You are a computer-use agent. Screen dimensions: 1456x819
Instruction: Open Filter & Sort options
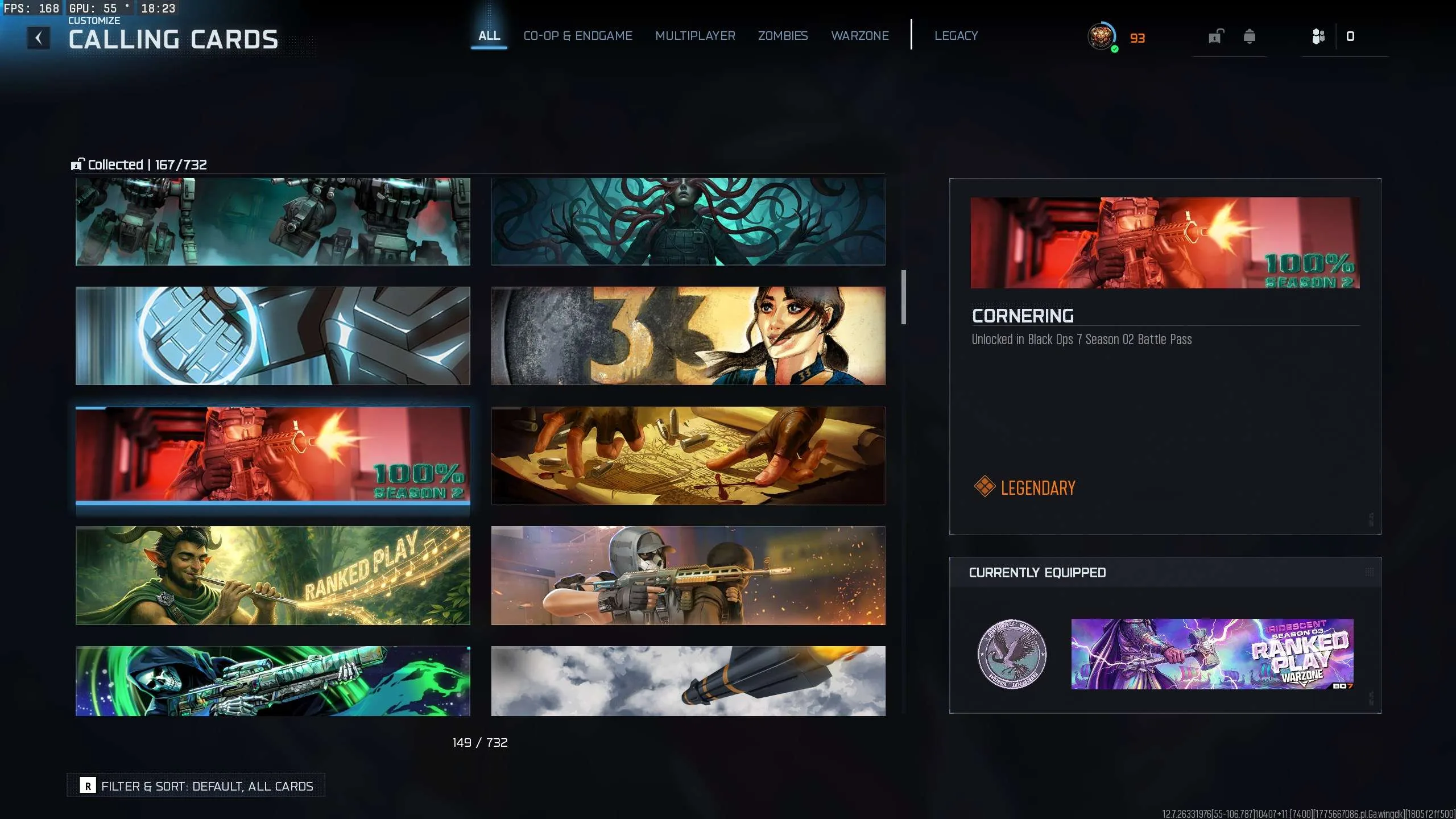[196, 786]
